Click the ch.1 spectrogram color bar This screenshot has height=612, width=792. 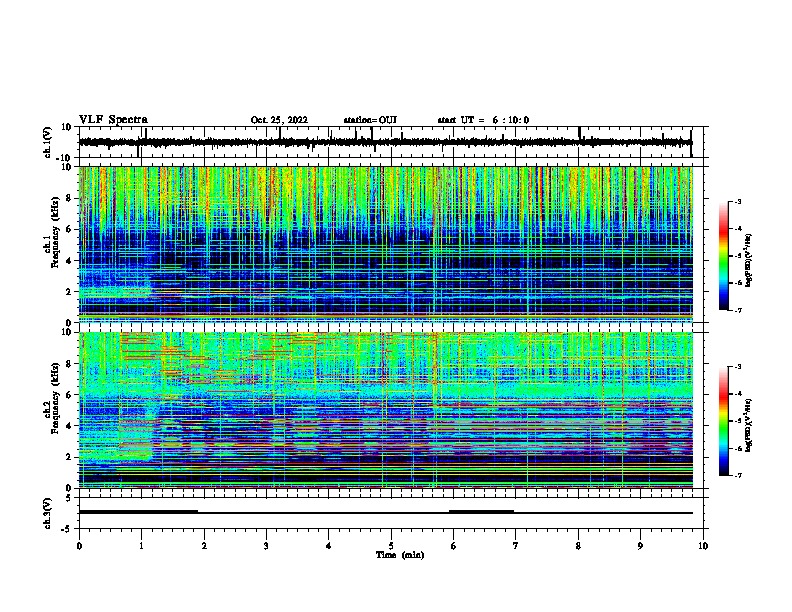point(723,255)
